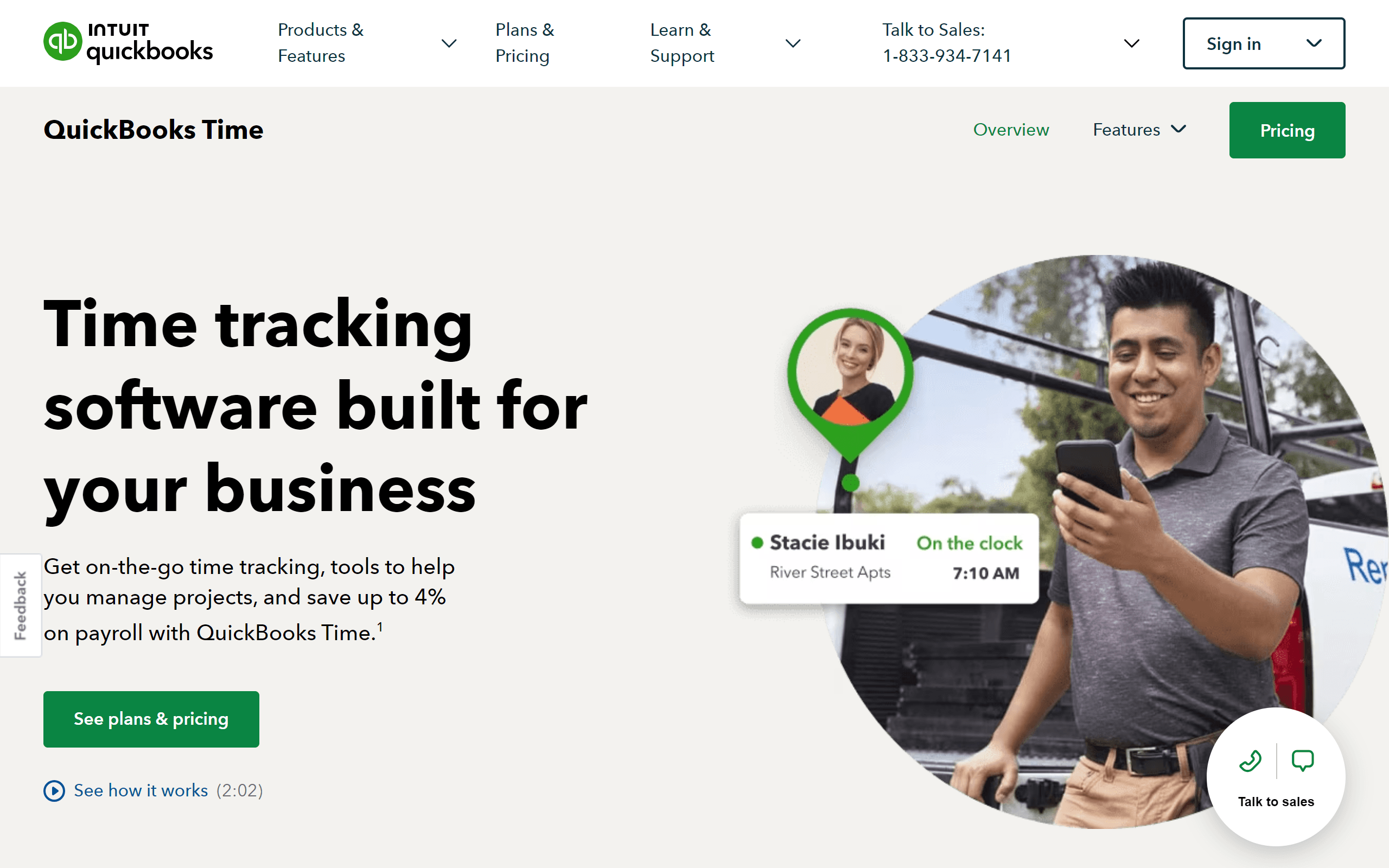Open the Plans & Pricing page

[x=525, y=42]
